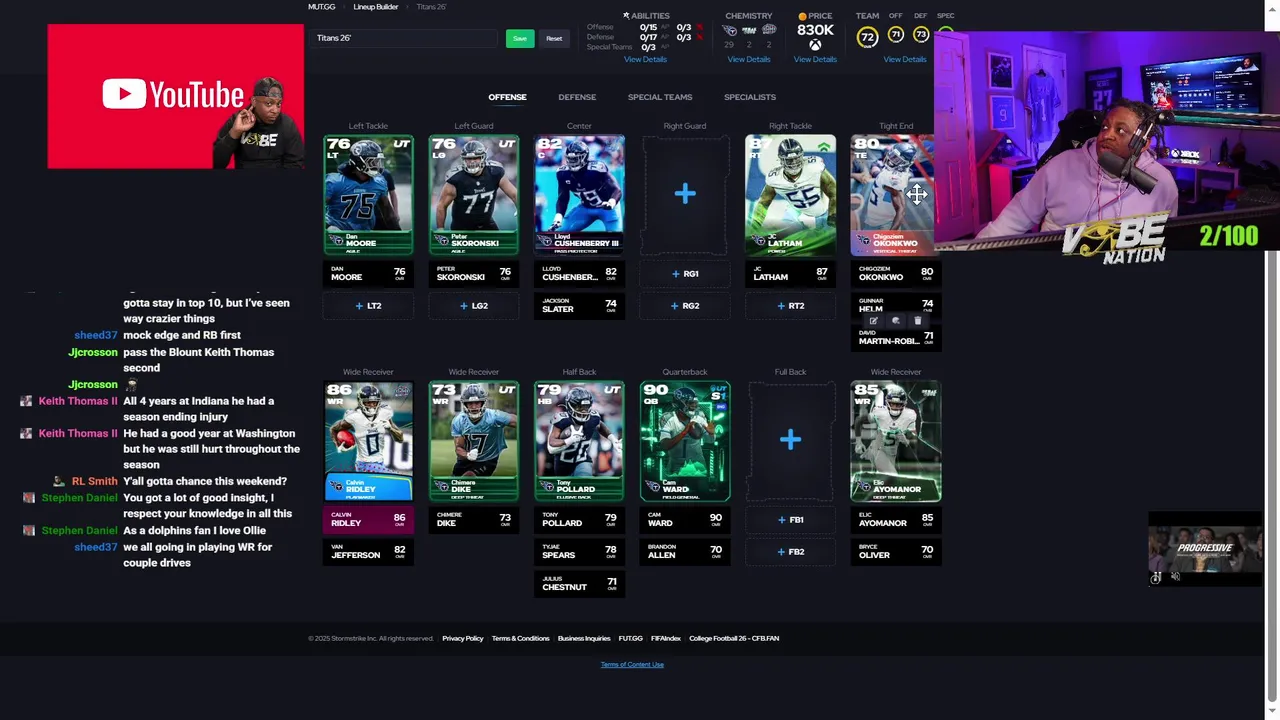Open the Dan Moore left tackle card
The height and width of the screenshot is (720, 1280).
(368, 195)
